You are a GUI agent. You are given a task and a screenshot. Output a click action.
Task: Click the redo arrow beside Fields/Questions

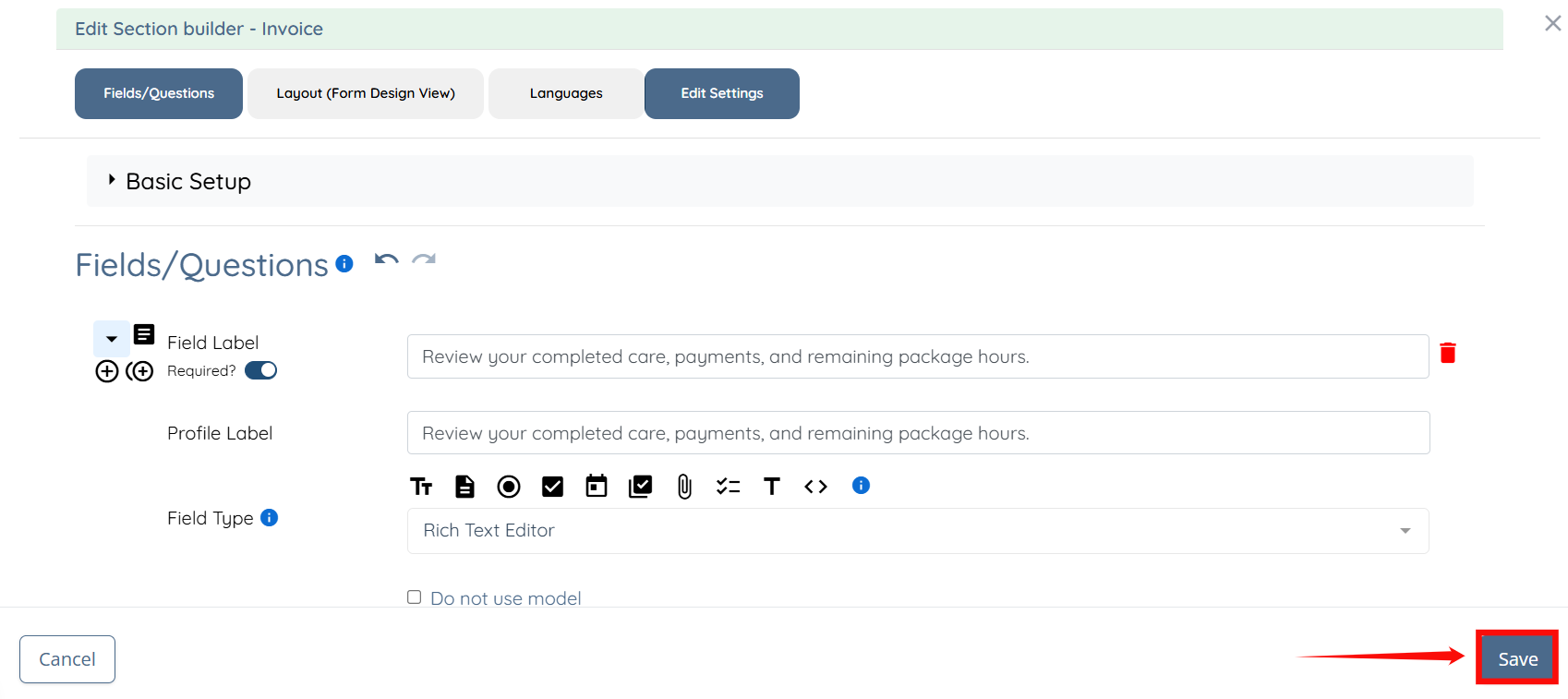point(424,260)
